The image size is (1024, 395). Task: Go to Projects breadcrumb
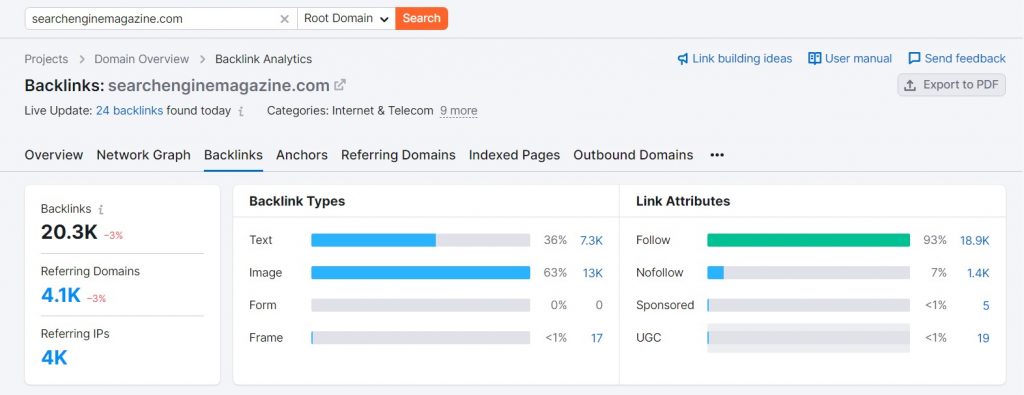coord(46,59)
